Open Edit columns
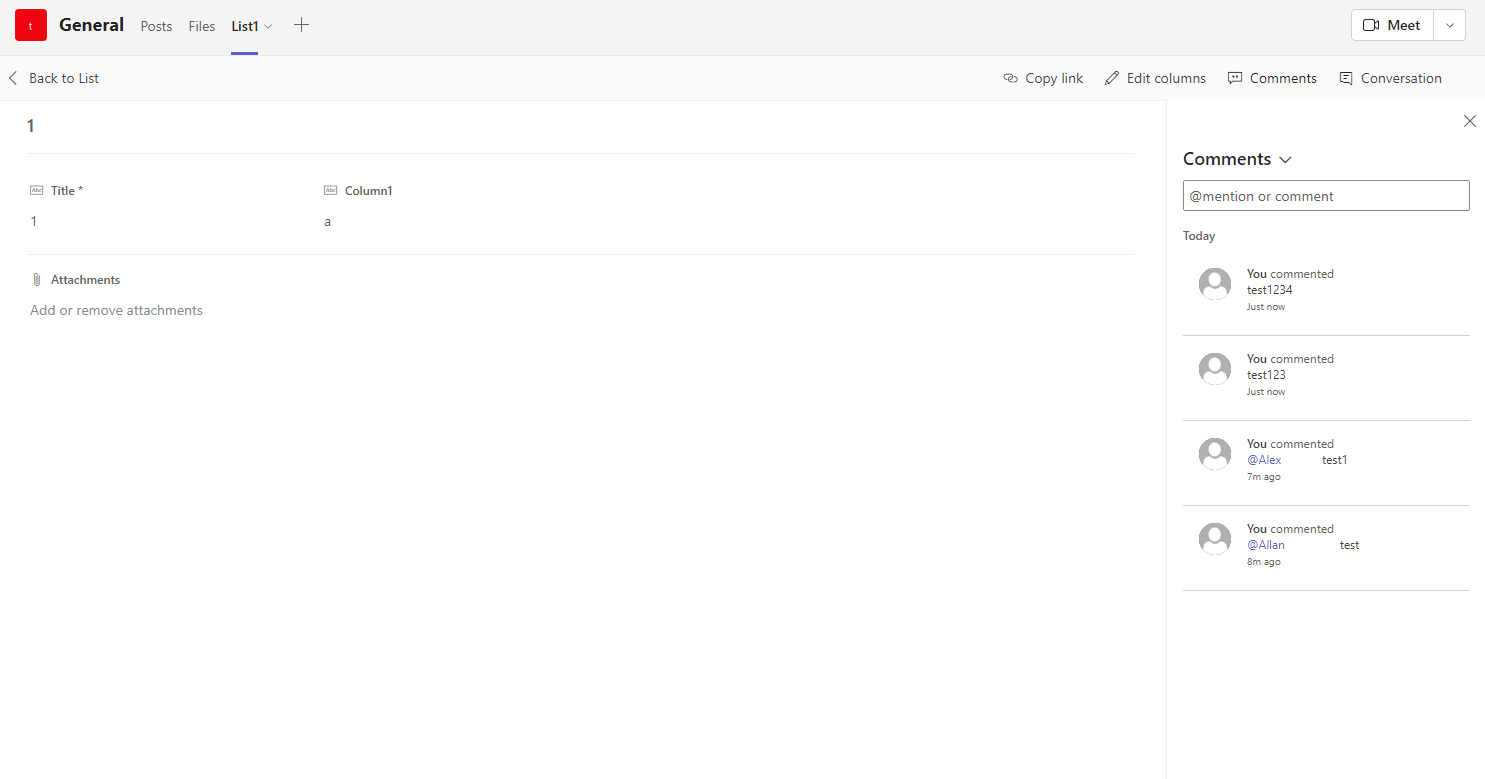Screen dimensions: 1485x779 point(1155,78)
